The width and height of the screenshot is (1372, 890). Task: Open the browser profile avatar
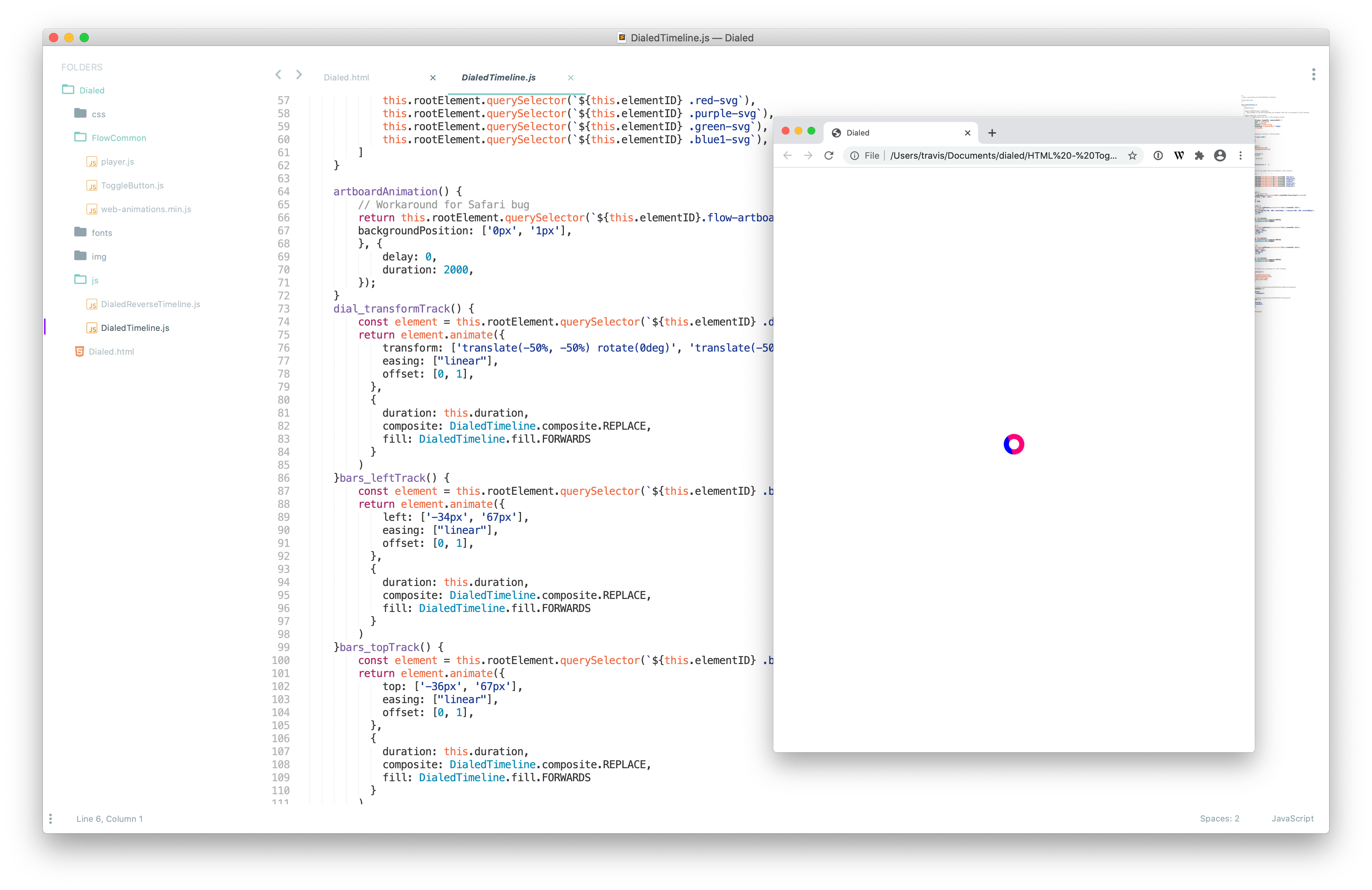1220,155
